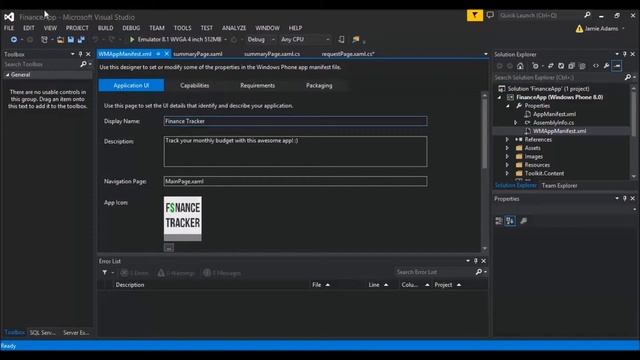Screen dimensions: 640x360
Task: Switch to the Requirements tab
Action: coord(258,85)
